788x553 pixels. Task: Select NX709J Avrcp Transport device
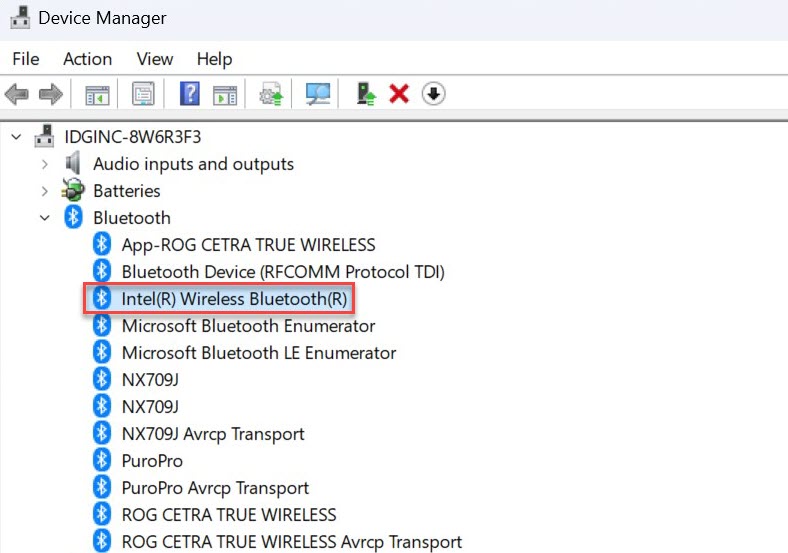click(x=213, y=434)
